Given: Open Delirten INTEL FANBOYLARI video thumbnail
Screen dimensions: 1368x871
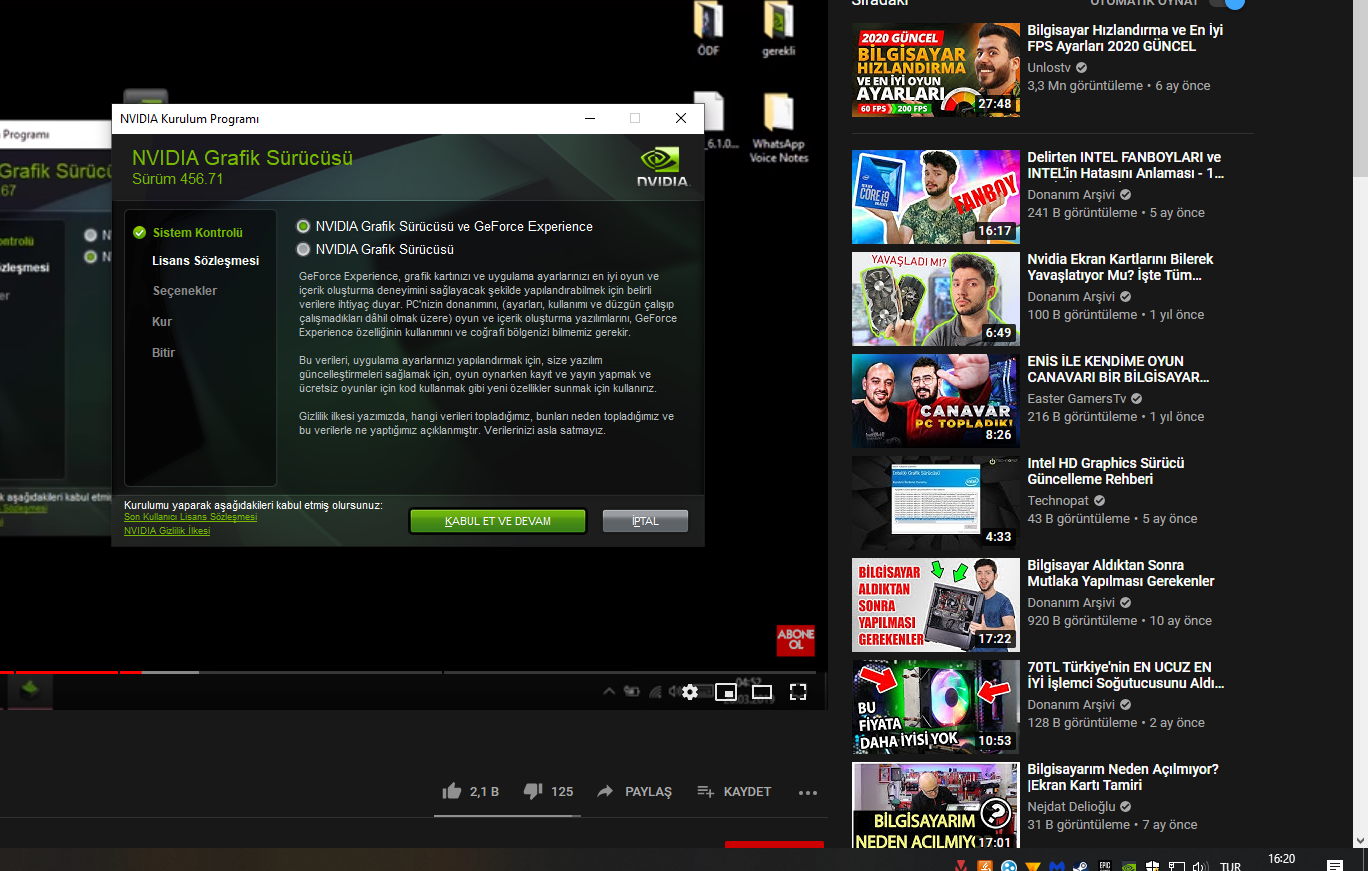Looking at the screenshot, I should click(936, 197).
